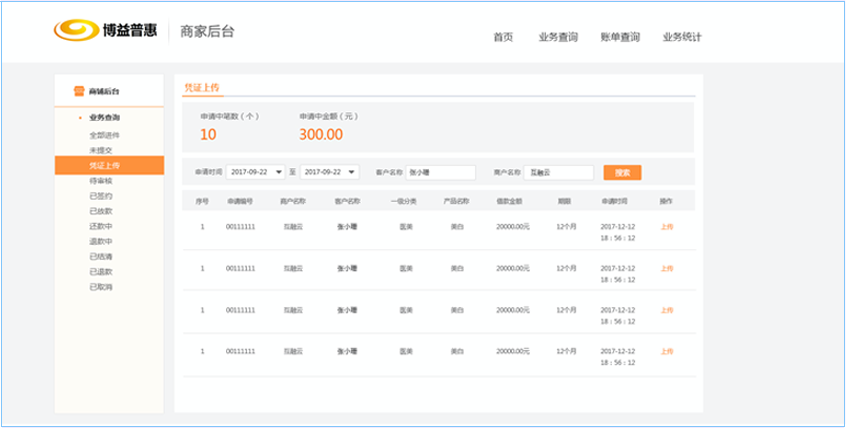Click the orange shop icon beside 商铺后台
This screenshot has width=846, height=428.
(x=79, y=91)
